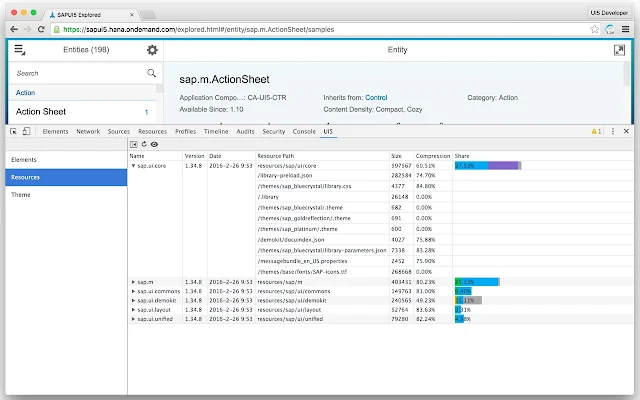Screen dimensions: 640x400
Task: Click the green lock icon in address bar
Action: coord(57,29)
